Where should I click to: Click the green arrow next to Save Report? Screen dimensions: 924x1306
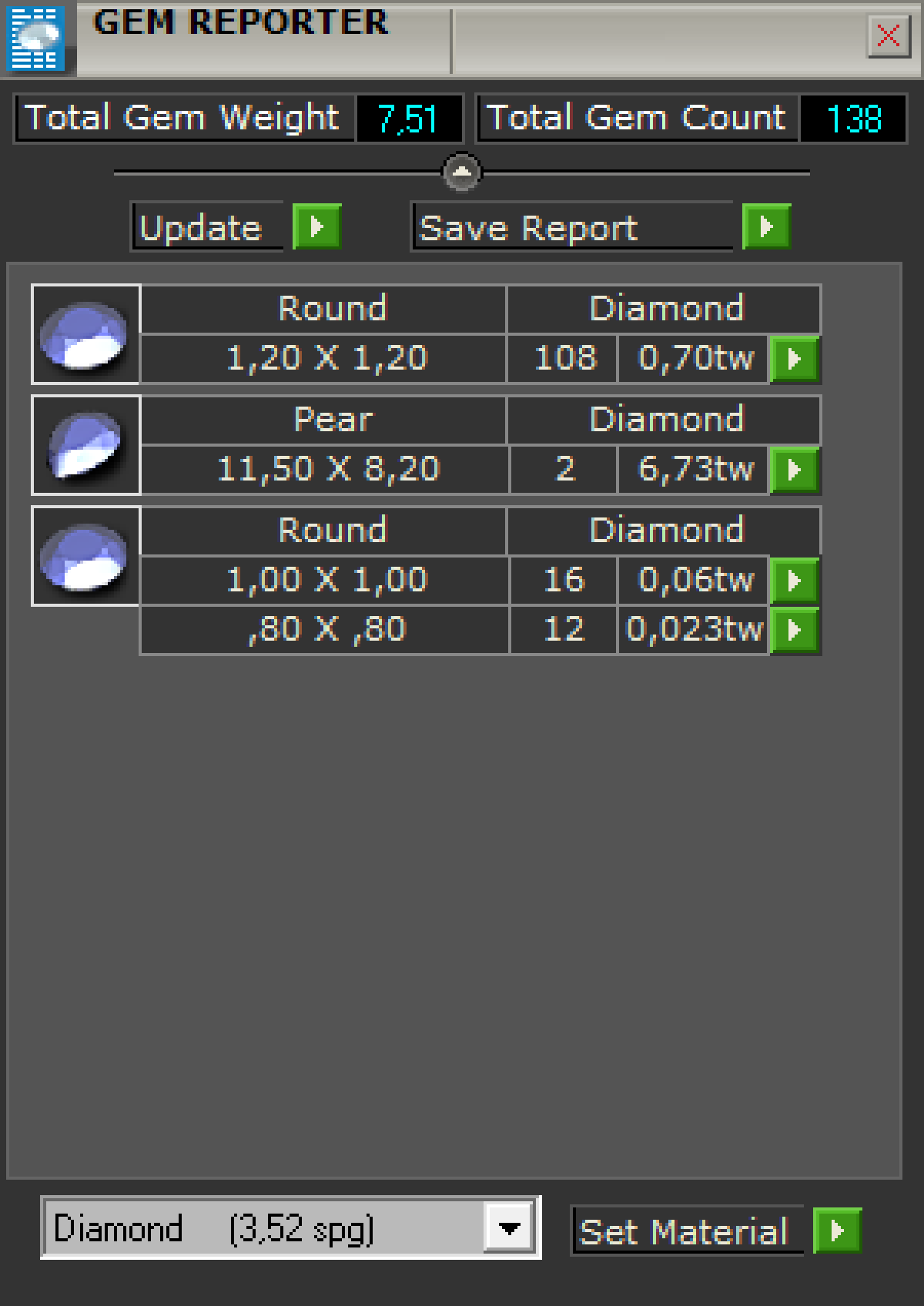tap(766, 227)
